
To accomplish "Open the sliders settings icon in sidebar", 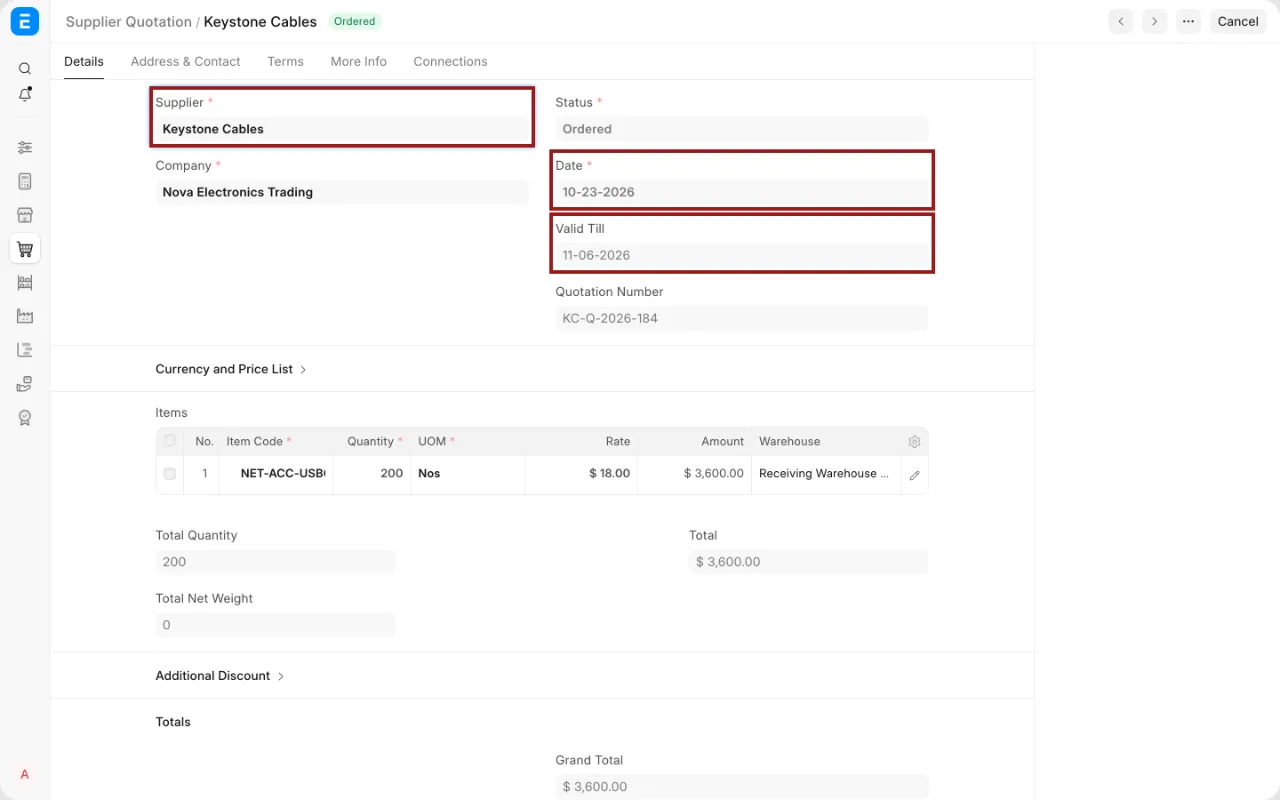I will 25,147.
